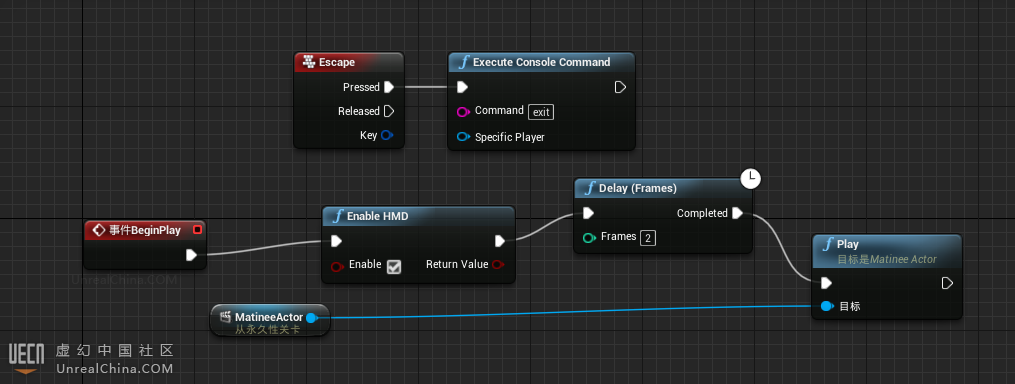Click the Enable boolean input pin
This screenshot has height=384, width=1015.
coord(337,265)
